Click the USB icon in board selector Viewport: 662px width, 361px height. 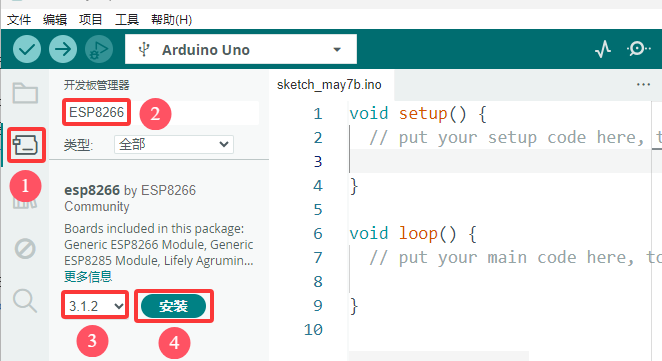(x=144, y=49)
